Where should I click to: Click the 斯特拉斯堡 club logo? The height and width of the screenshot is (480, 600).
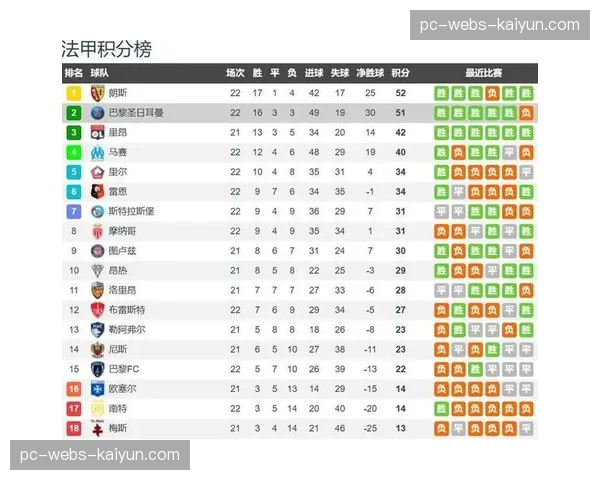97,211
